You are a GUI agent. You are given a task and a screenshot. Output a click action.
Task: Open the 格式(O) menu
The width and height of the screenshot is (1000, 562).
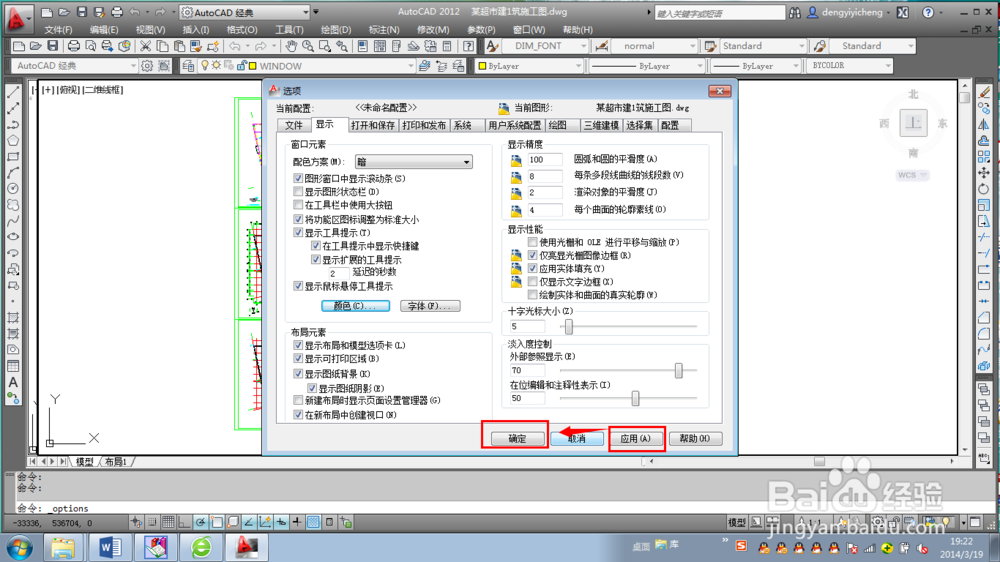pyautogui.click(x=242, y=29)
